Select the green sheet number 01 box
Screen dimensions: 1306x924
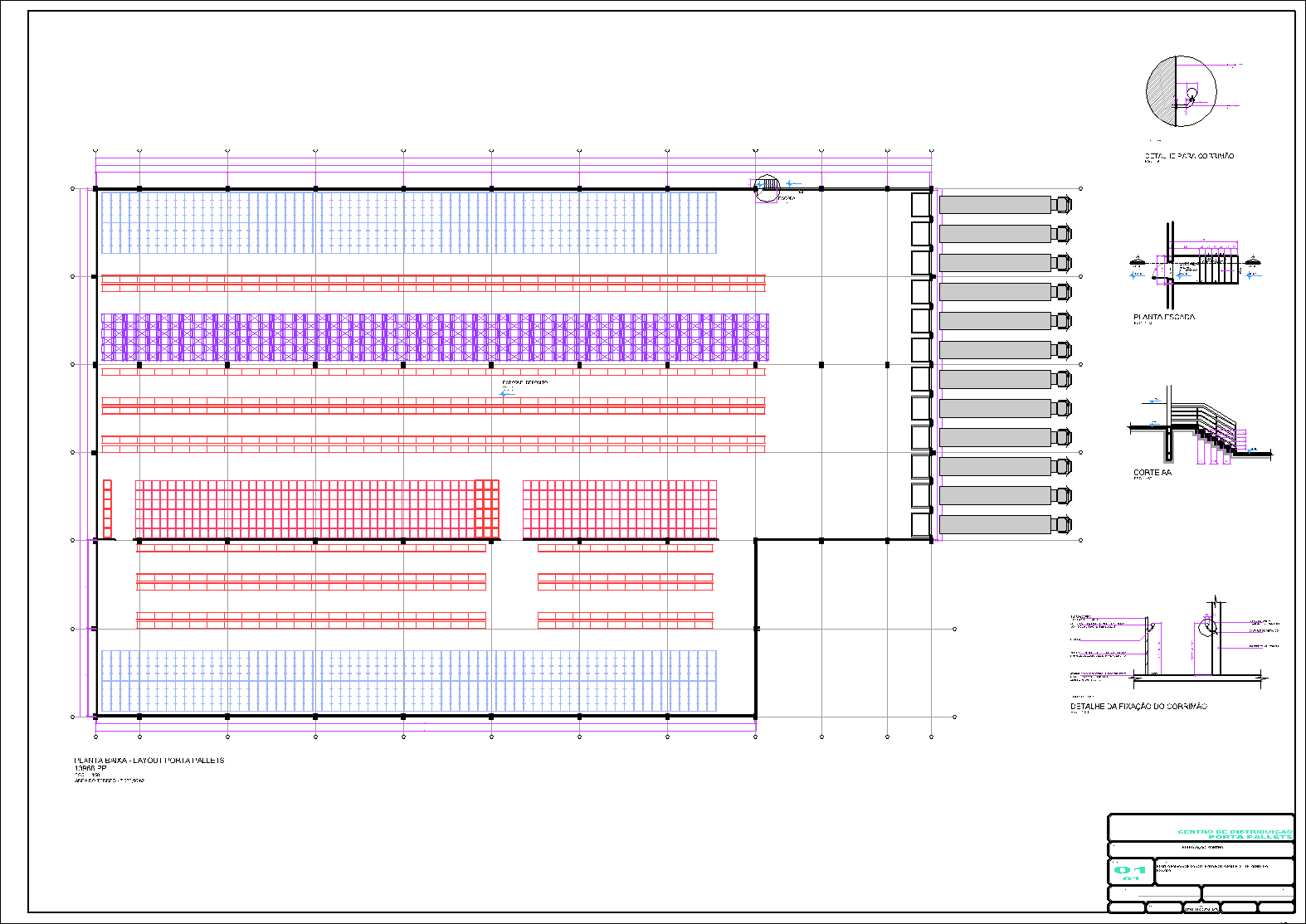1130,871
